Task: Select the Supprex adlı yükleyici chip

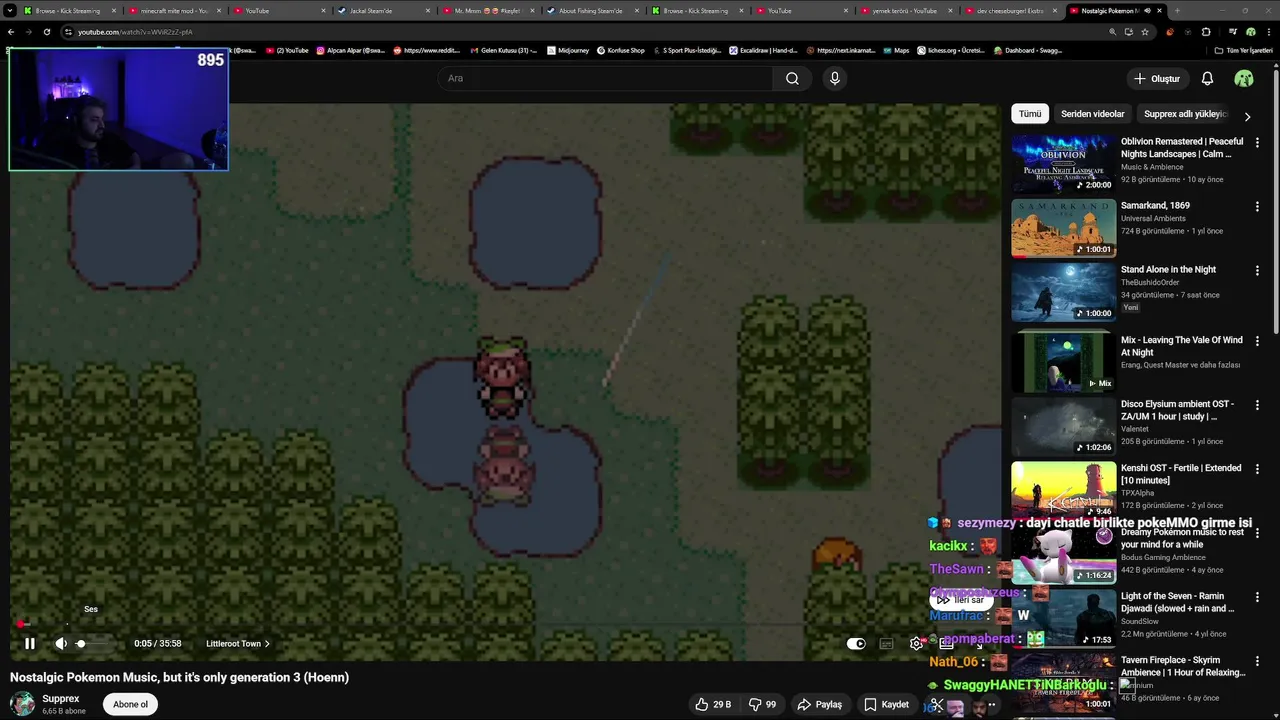Action: pos(1184,114)
